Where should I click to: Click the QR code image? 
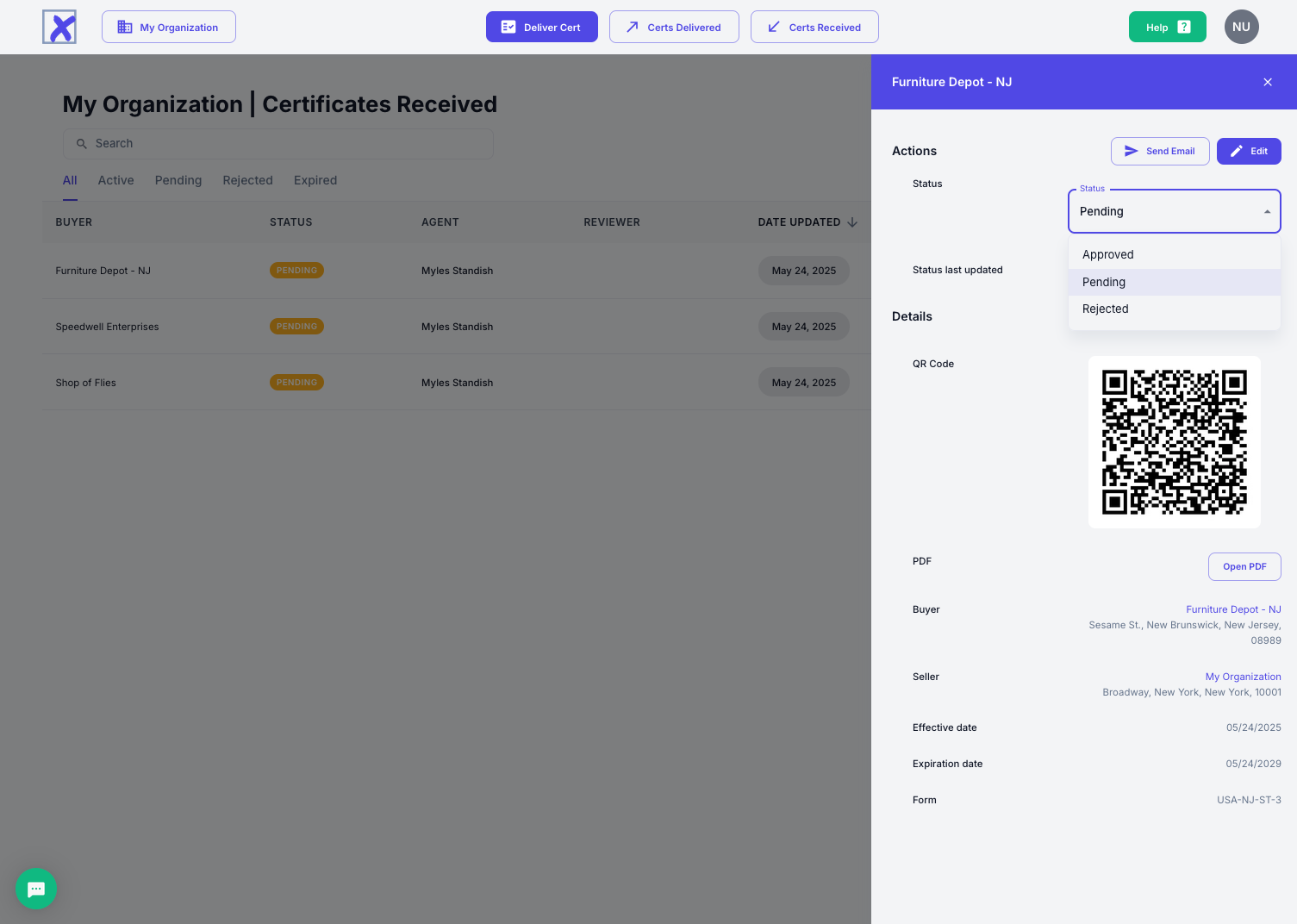[1174, 442]
